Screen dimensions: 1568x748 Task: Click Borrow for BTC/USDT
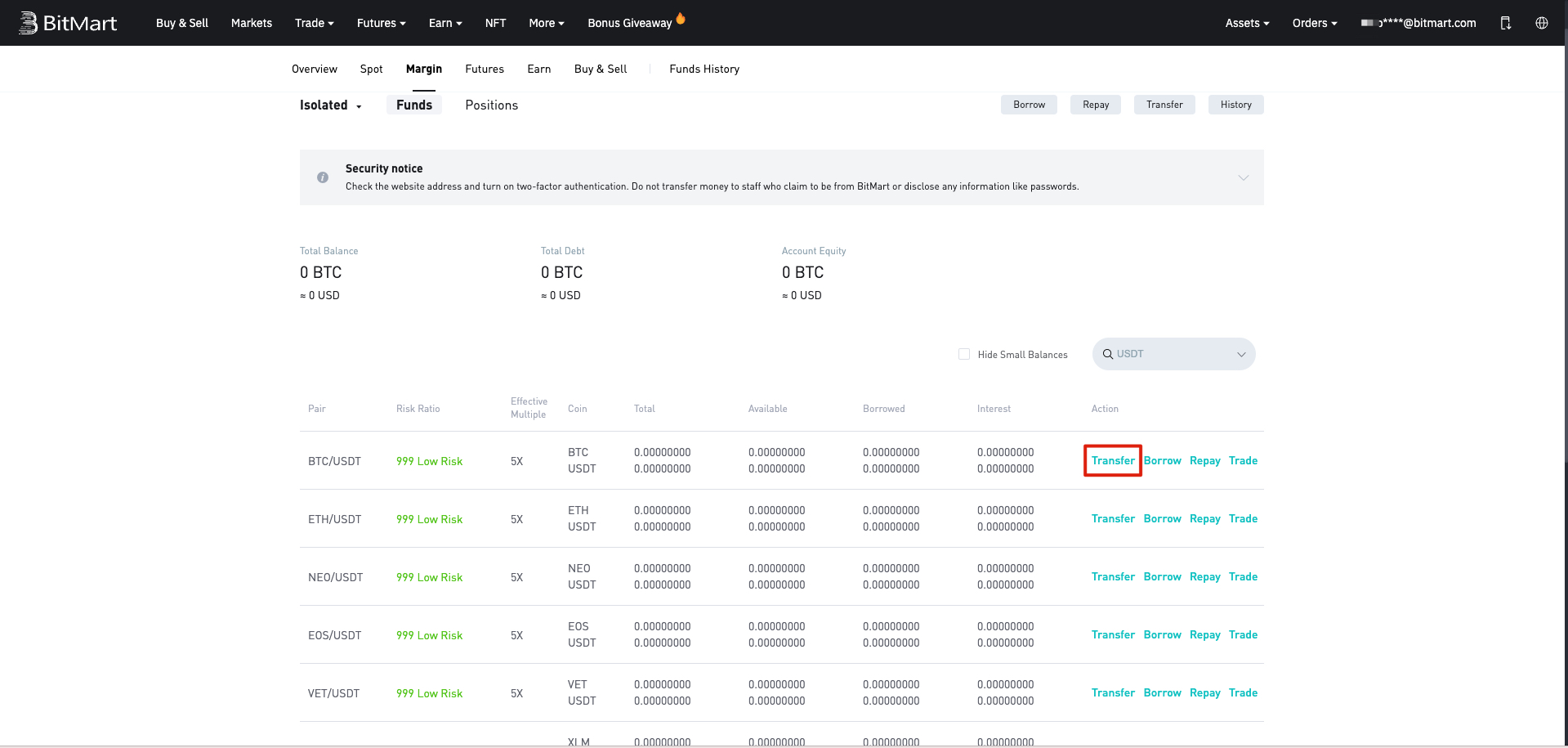tap(1163, 460)
